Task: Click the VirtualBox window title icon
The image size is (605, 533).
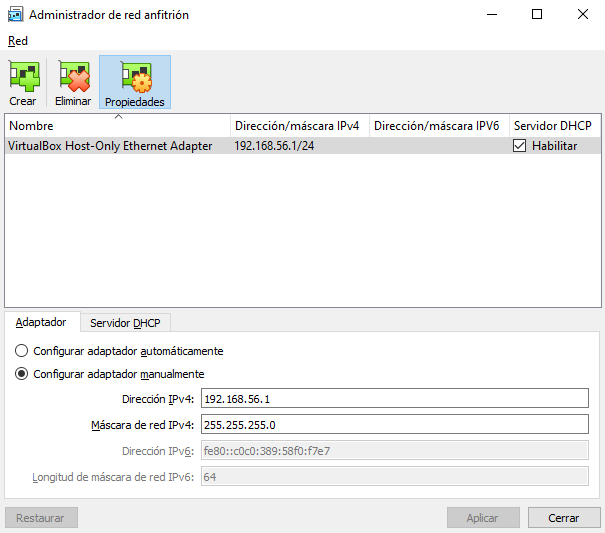Action: (x=14, y=15)
